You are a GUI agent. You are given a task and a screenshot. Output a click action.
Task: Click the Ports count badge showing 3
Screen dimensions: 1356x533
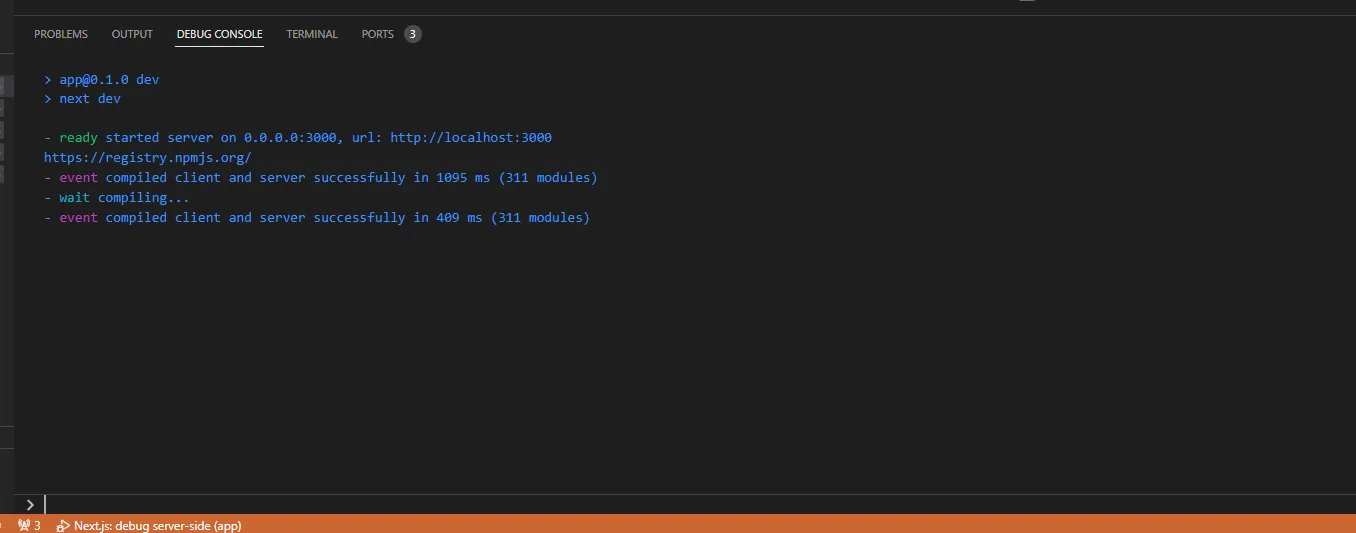pyautogui.click(x=413, y=34)
